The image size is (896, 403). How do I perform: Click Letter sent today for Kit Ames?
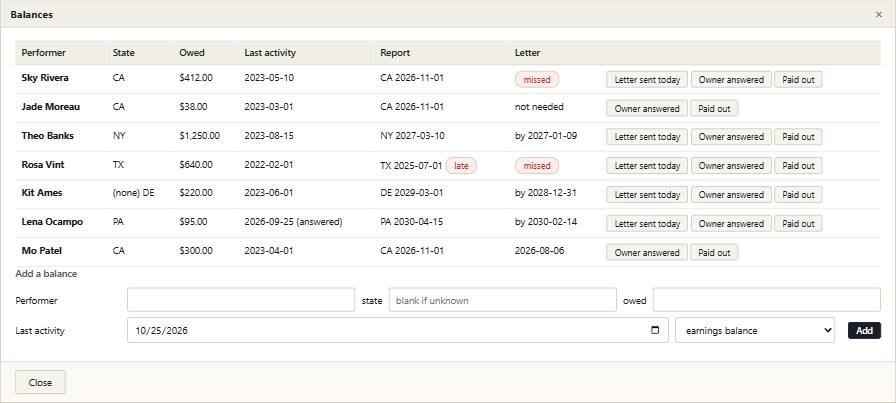click(647, 194)
